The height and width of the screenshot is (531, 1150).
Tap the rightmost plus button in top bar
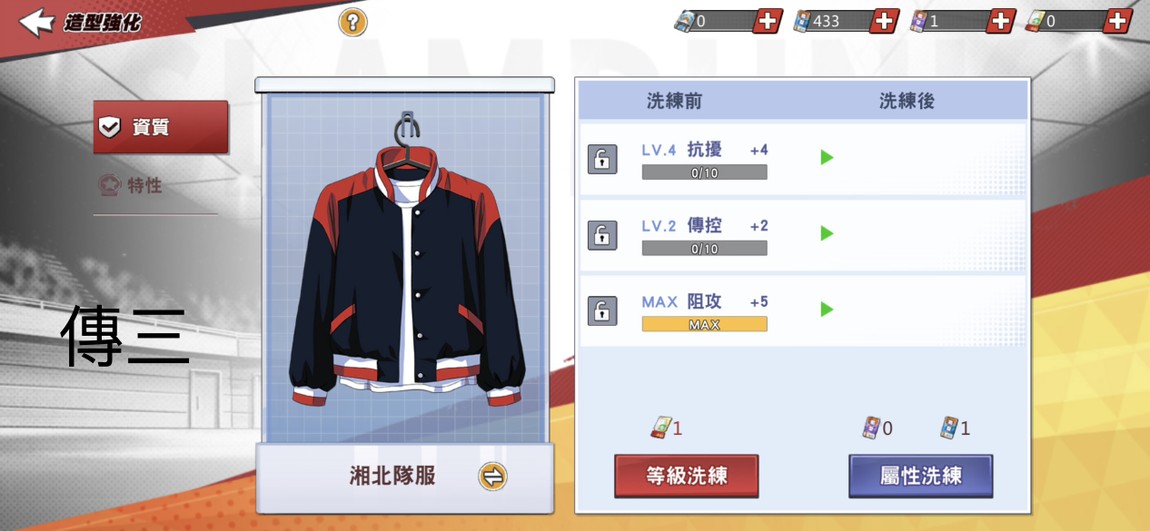[1117, 21]
